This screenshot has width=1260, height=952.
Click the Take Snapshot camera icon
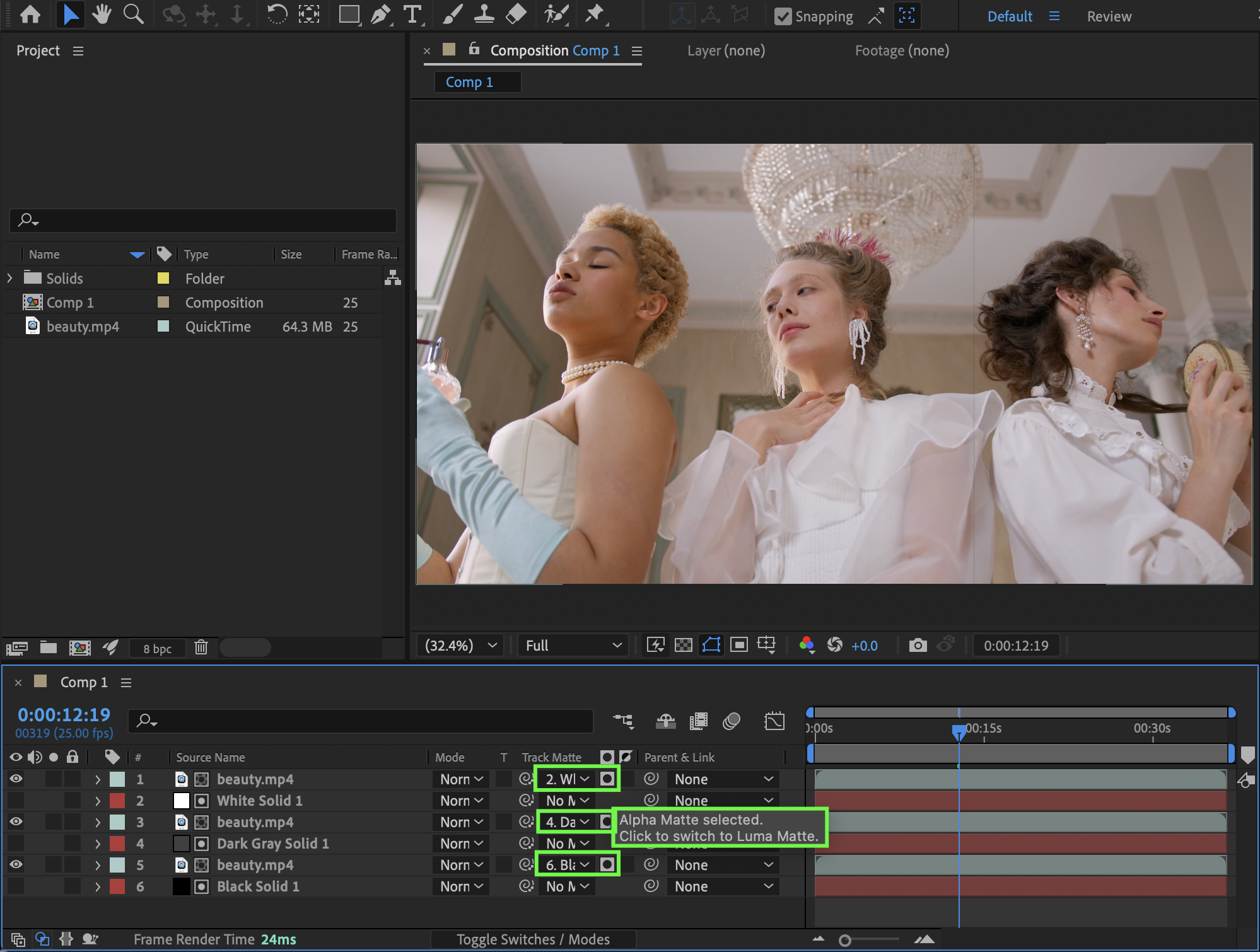coord(918,645)
